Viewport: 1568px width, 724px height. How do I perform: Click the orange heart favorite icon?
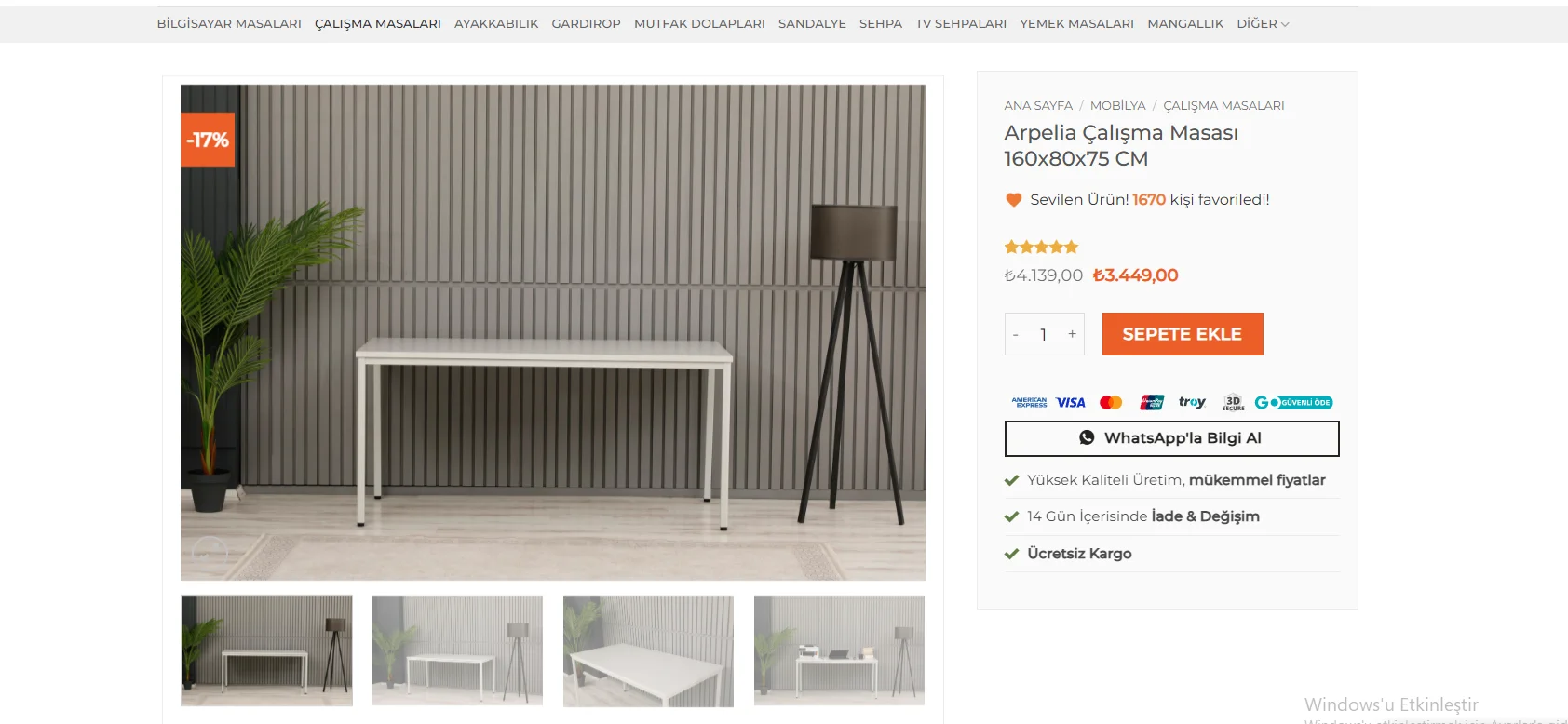1014,199
